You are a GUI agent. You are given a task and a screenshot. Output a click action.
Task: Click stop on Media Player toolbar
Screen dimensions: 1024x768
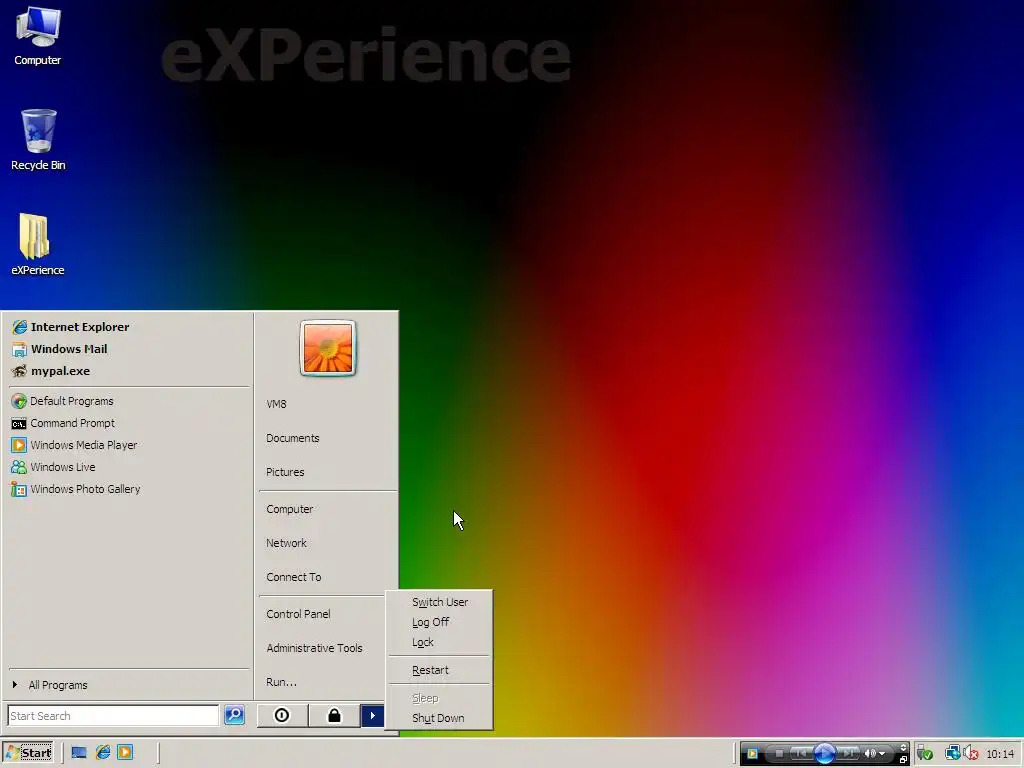tap(780, 754)
